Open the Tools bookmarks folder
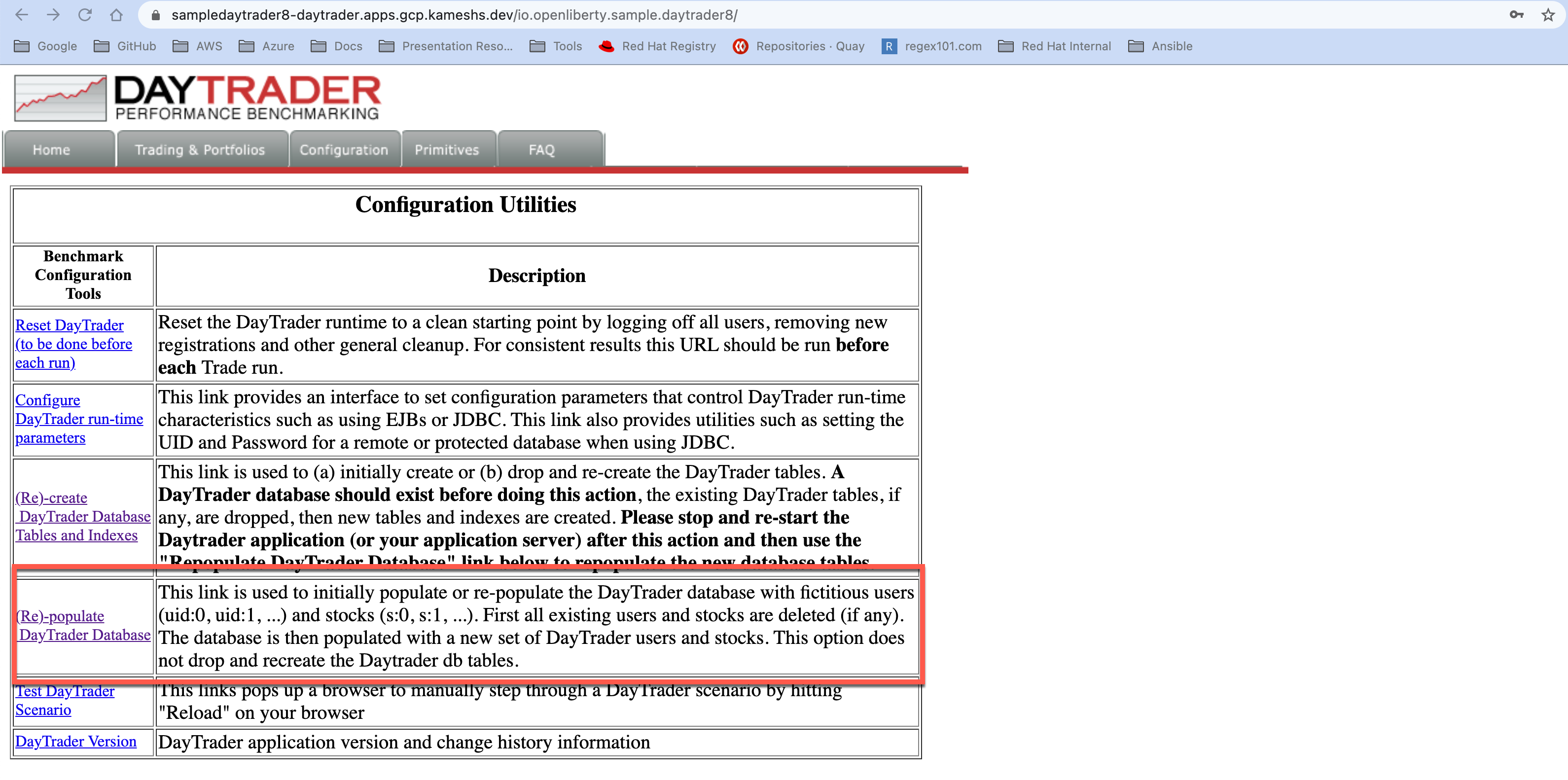This screenshot has width=1568, height=780. point(556,46)
